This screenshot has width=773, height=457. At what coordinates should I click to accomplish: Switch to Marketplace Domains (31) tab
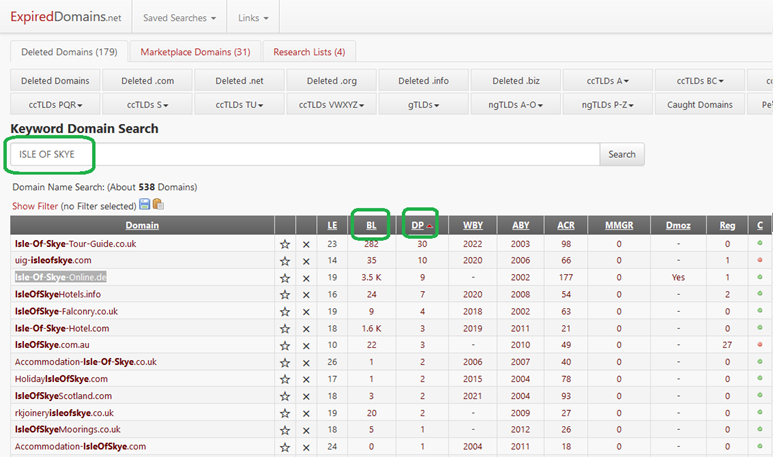(195, 52)
